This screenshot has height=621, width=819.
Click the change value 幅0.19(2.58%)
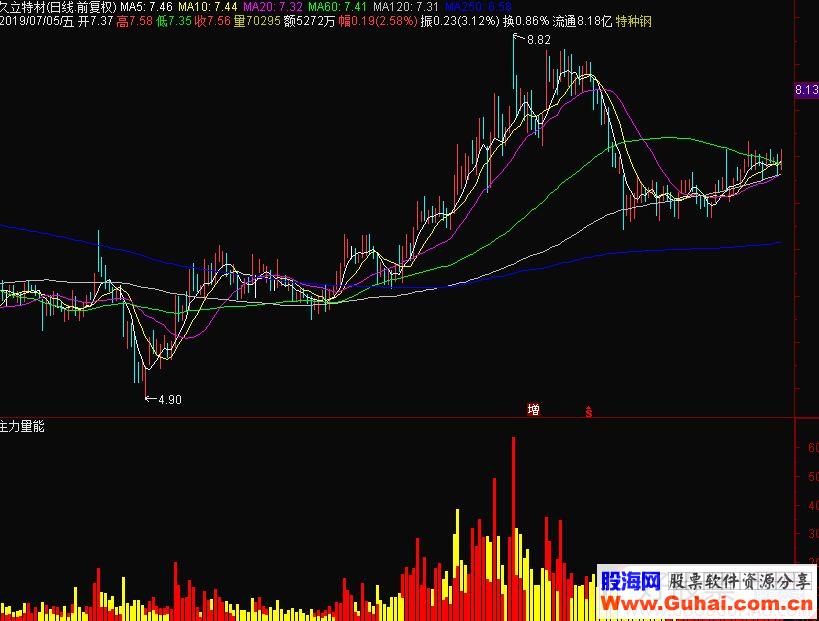tap(378, 21)
